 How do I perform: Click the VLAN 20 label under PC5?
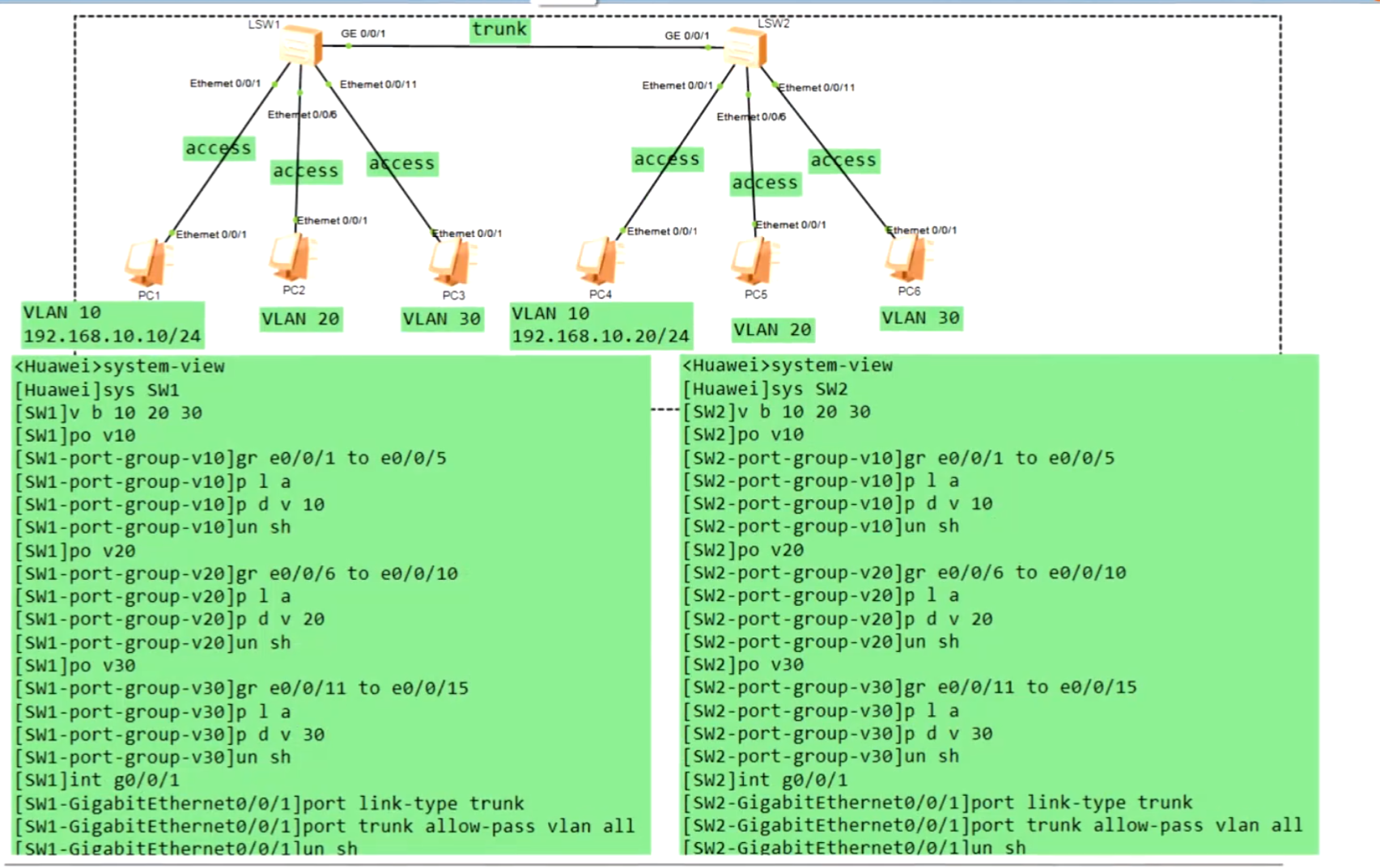click(x=773, y=330)
